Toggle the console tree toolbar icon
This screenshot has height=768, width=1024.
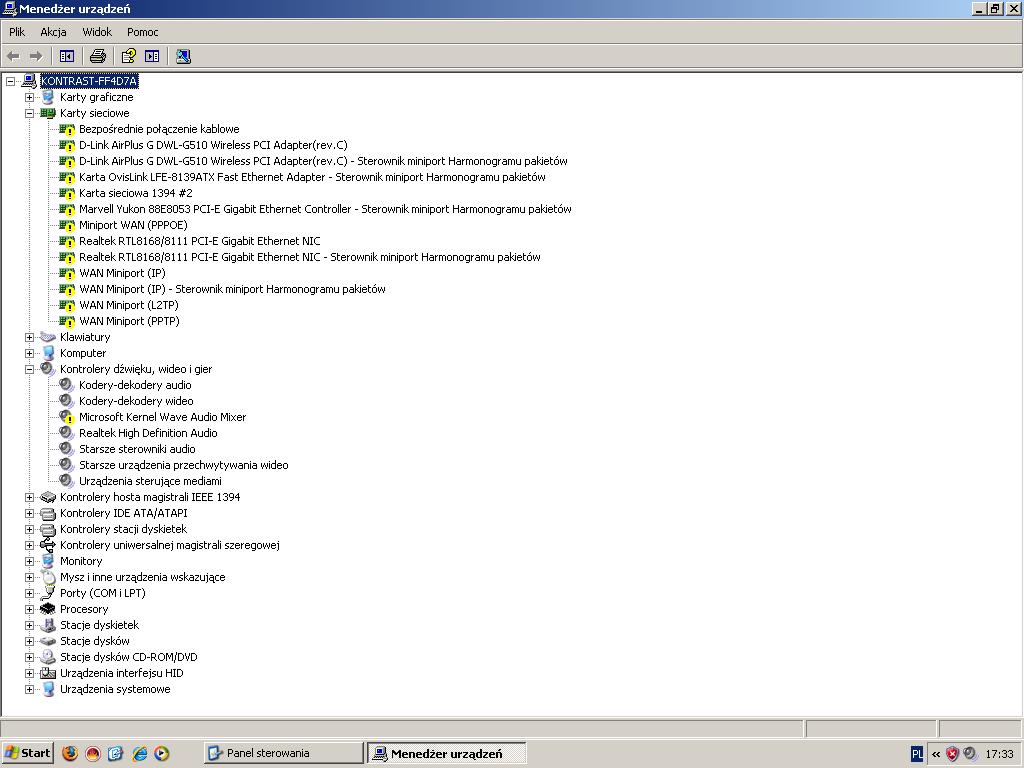point(67,56)
